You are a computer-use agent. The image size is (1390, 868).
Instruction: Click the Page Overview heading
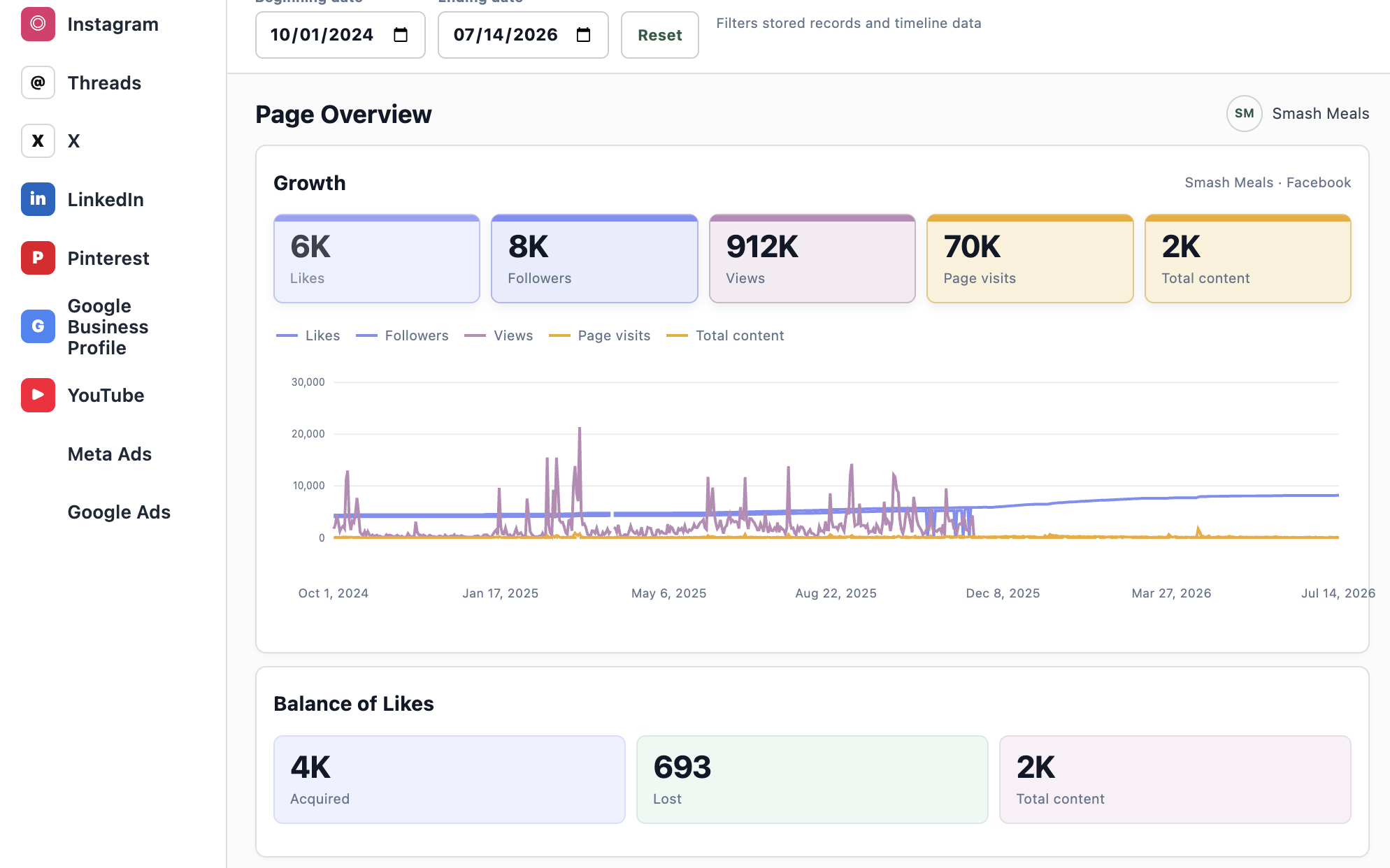(343, 114)
